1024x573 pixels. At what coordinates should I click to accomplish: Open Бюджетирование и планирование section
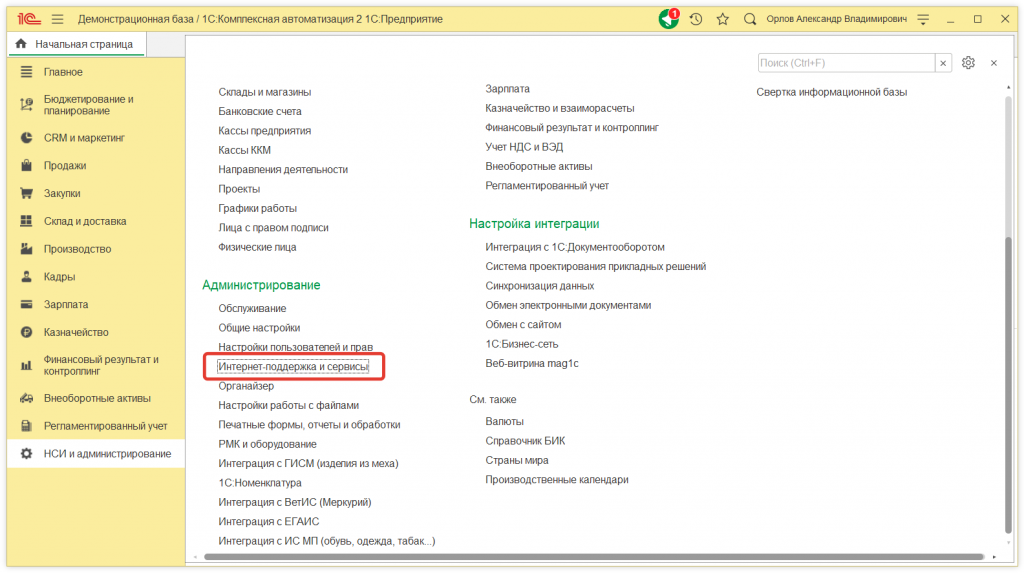(96, 105)
